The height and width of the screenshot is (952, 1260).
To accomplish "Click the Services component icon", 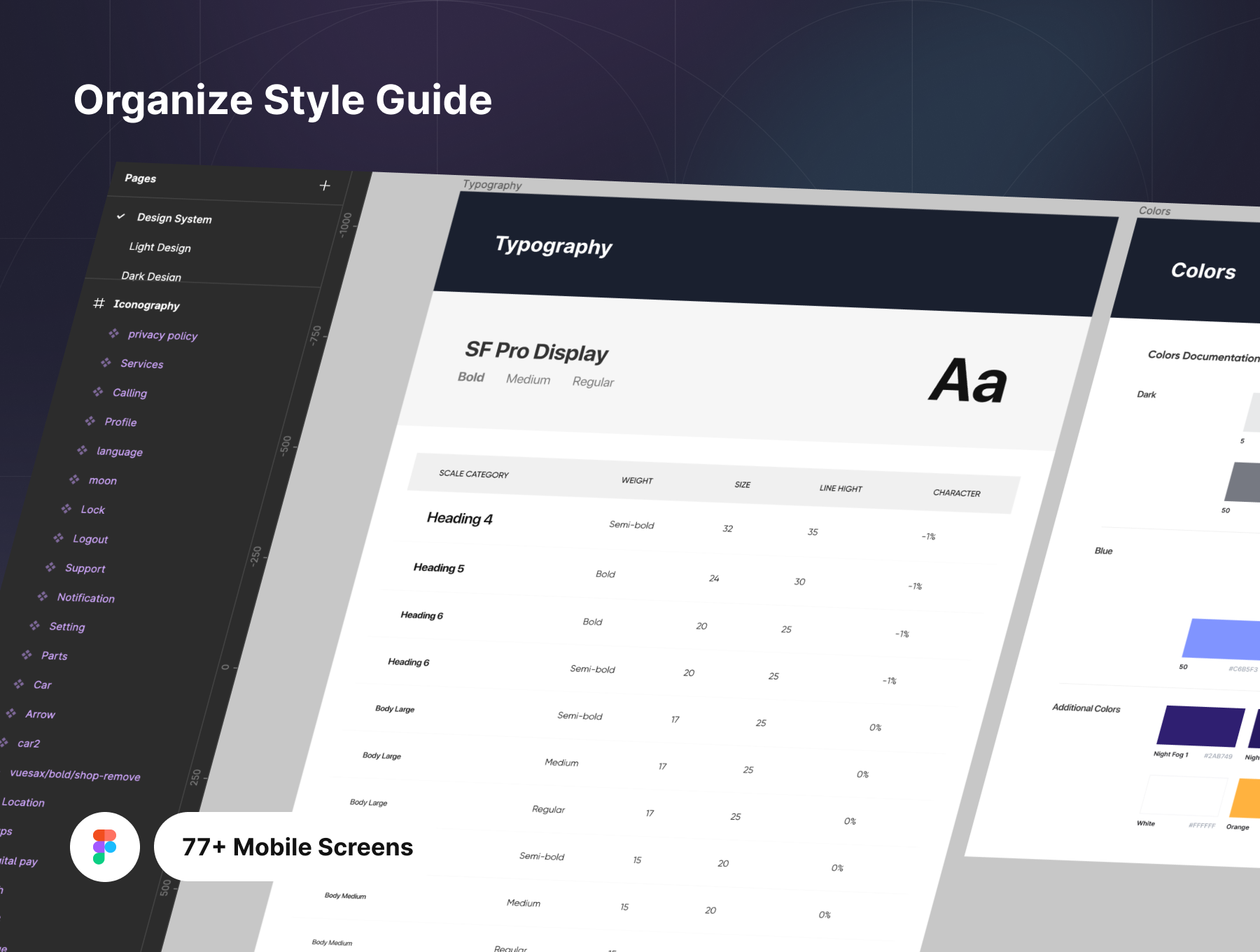I will [x=106, y=363].
